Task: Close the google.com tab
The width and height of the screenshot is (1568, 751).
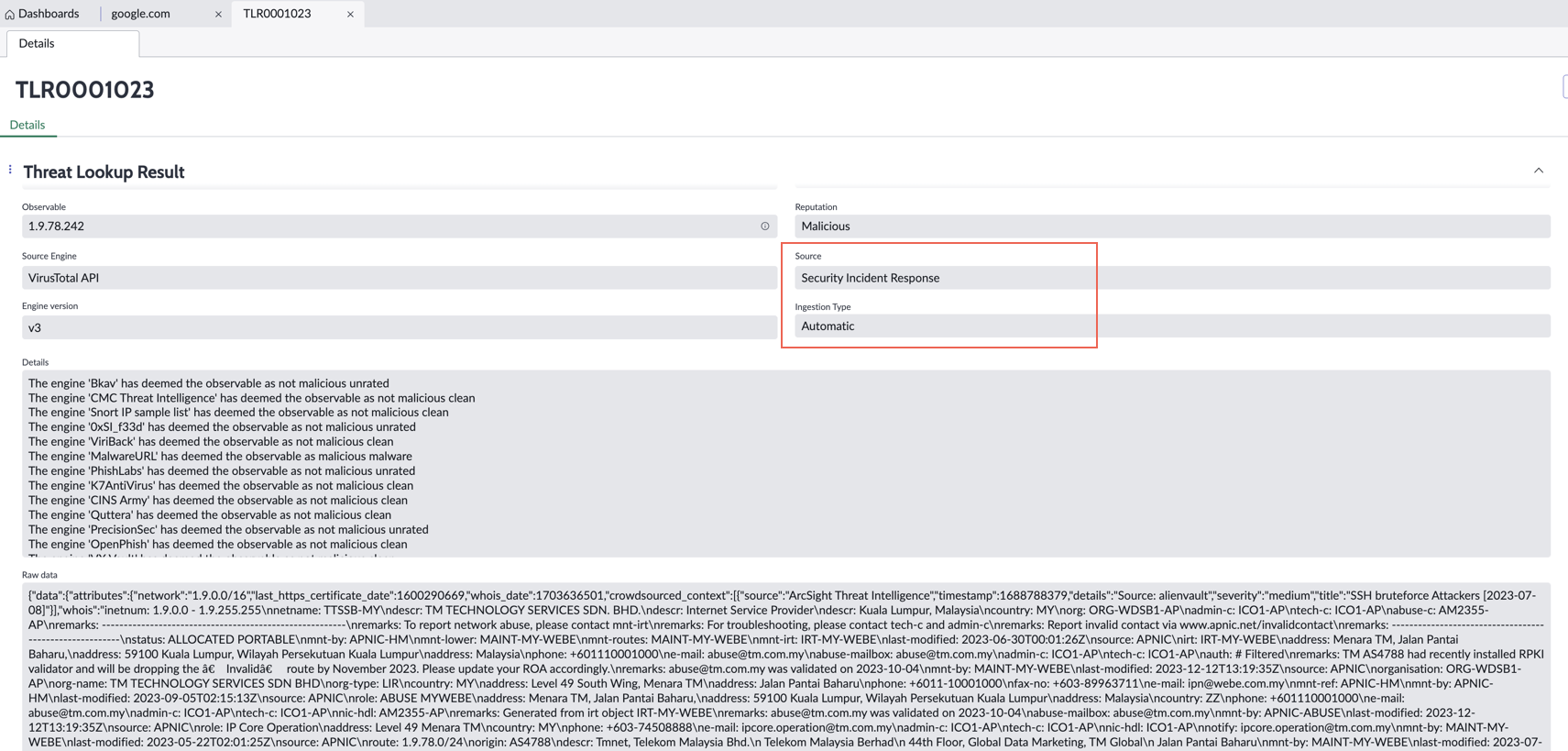Action: (218, 14)
